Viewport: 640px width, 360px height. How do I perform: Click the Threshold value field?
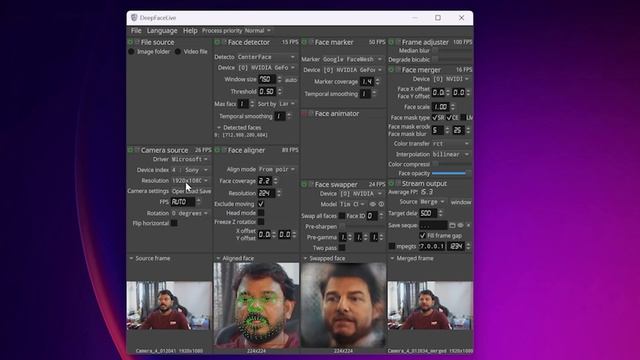click(x=267, y=92)
